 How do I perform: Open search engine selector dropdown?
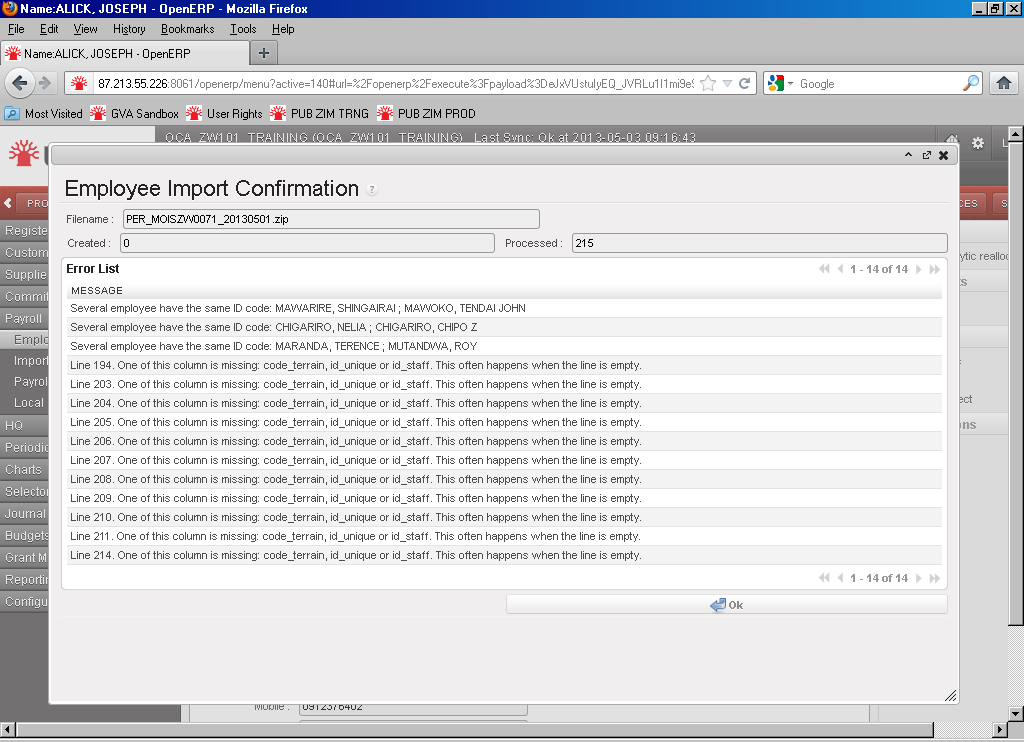(781, 84)
